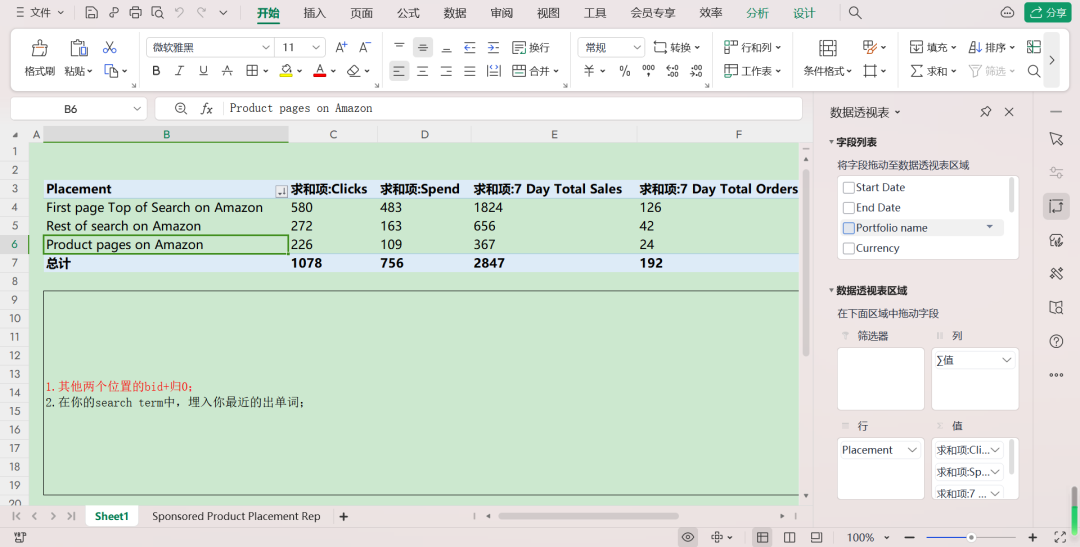Open the search magnifier in menu bar

855,12
